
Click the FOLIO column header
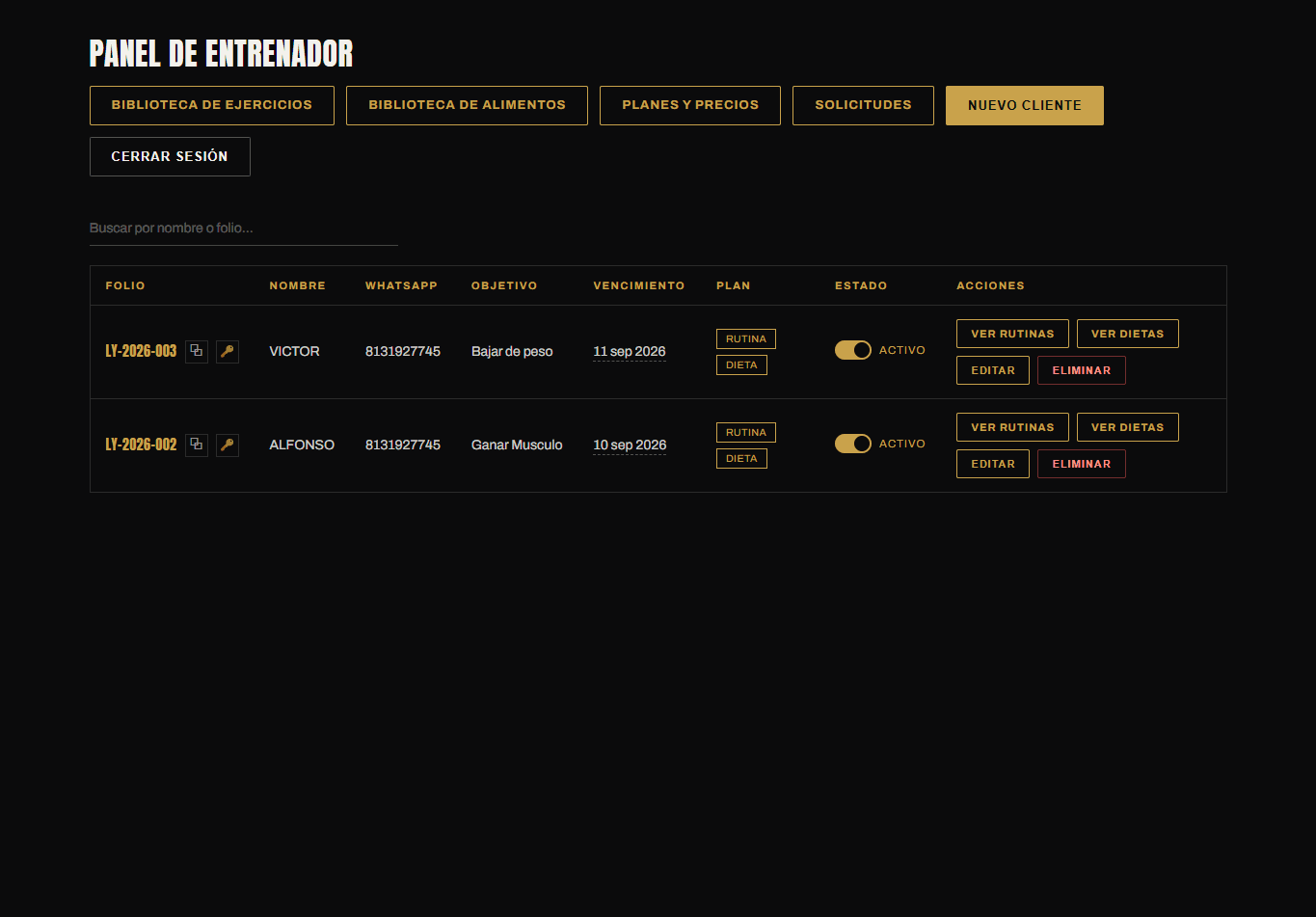pyautogui.click(x=125, y=285)
